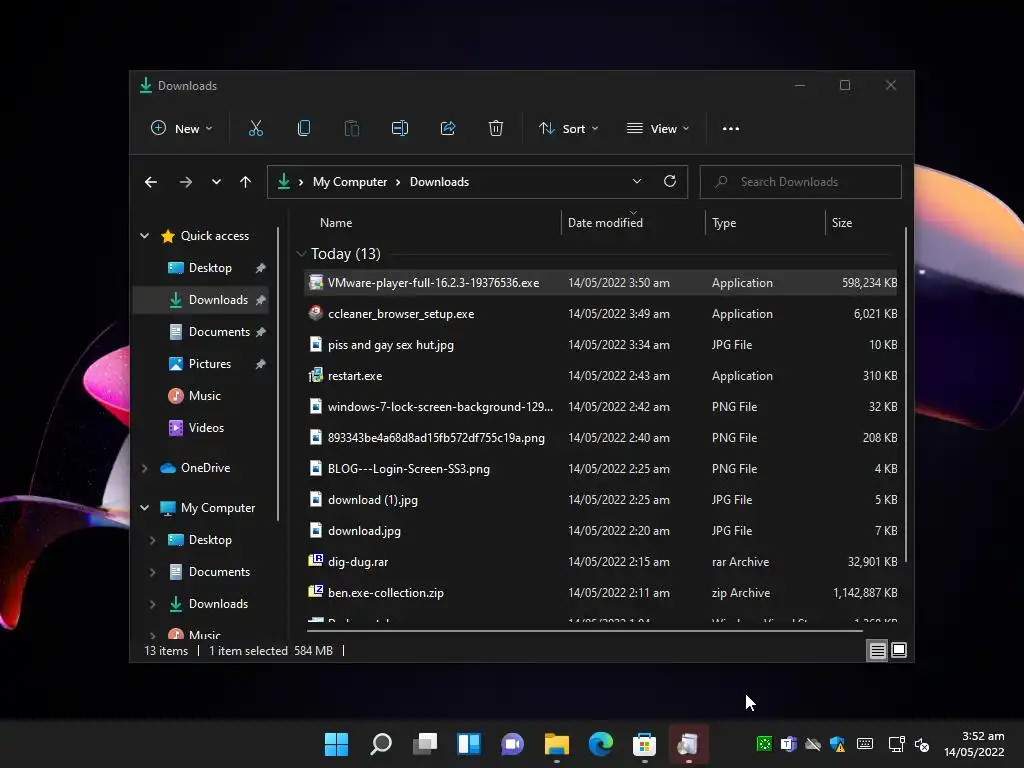Collapse My Computer tree node
The width and height of the screenshot is (1024, 768).
tap(144, 507)
